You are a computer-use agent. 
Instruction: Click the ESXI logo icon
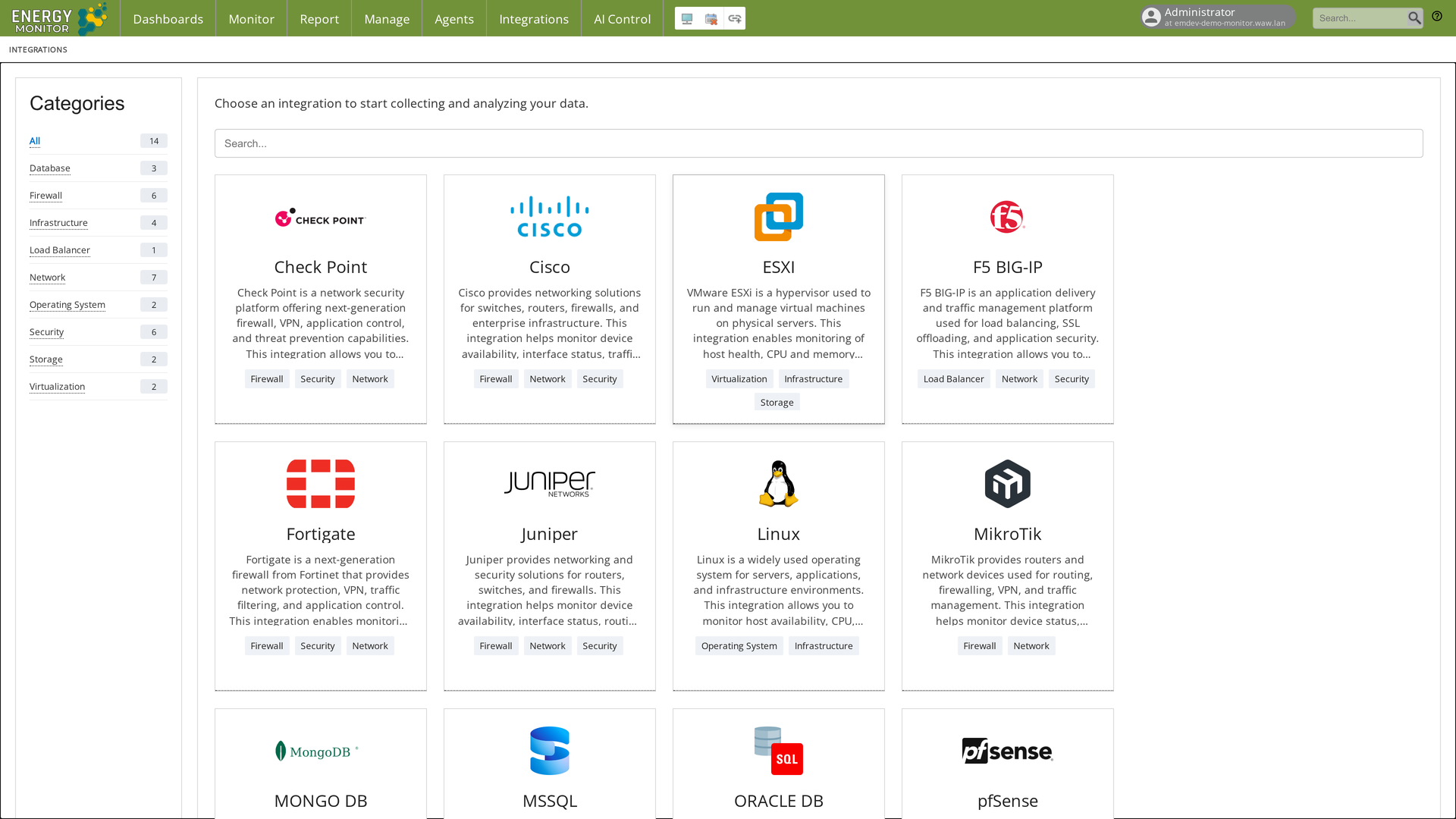(779, 217)
